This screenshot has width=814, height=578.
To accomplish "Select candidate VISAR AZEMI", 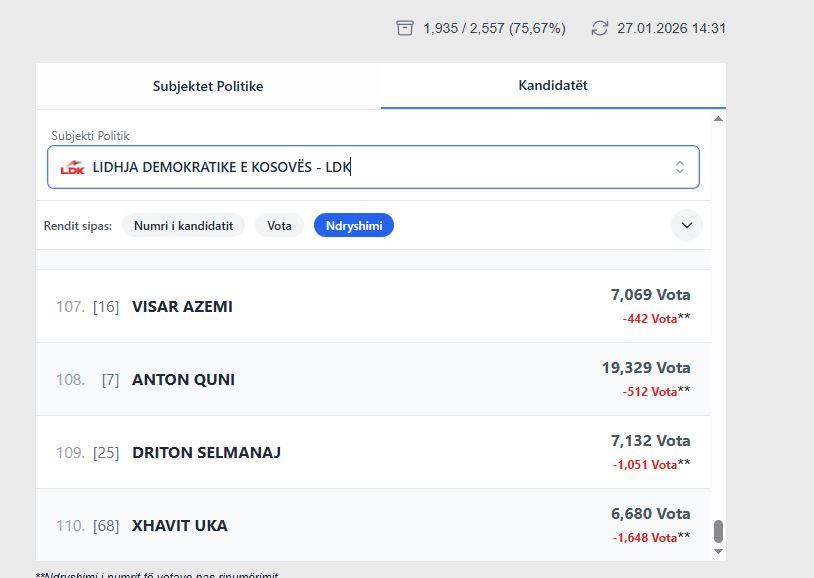I will point(182,307).
